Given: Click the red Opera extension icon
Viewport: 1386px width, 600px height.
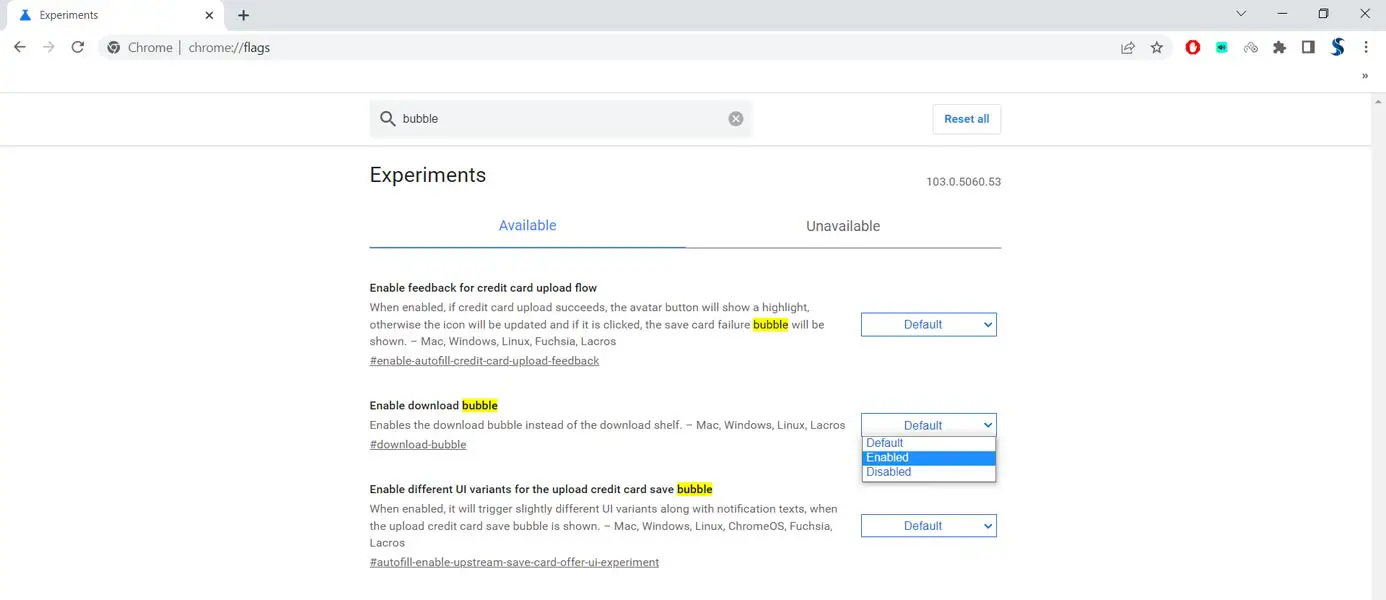Looking at the screenshot, I should pos(1192,47).
